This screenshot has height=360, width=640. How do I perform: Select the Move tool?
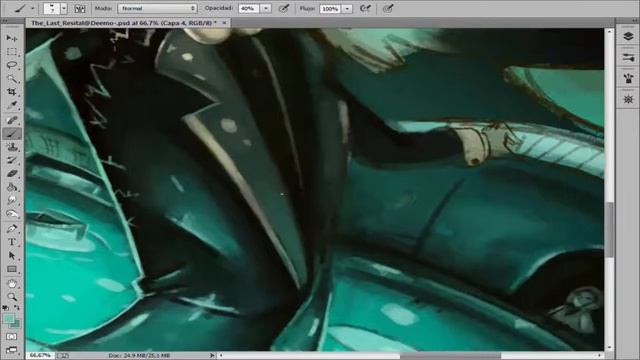click(x=11, y=38)
